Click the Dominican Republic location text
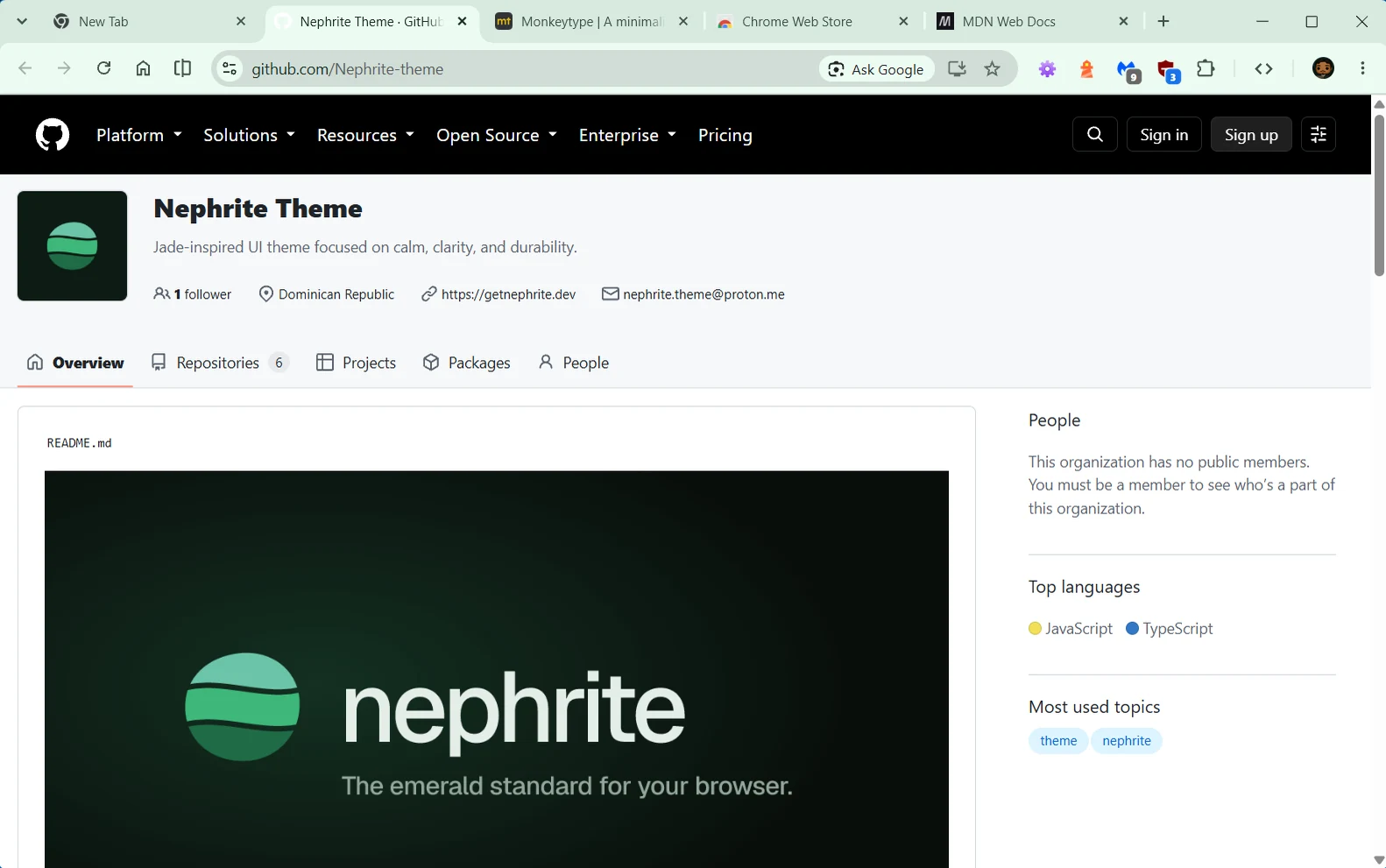The image size is (1386, 868). click(336, 294)
